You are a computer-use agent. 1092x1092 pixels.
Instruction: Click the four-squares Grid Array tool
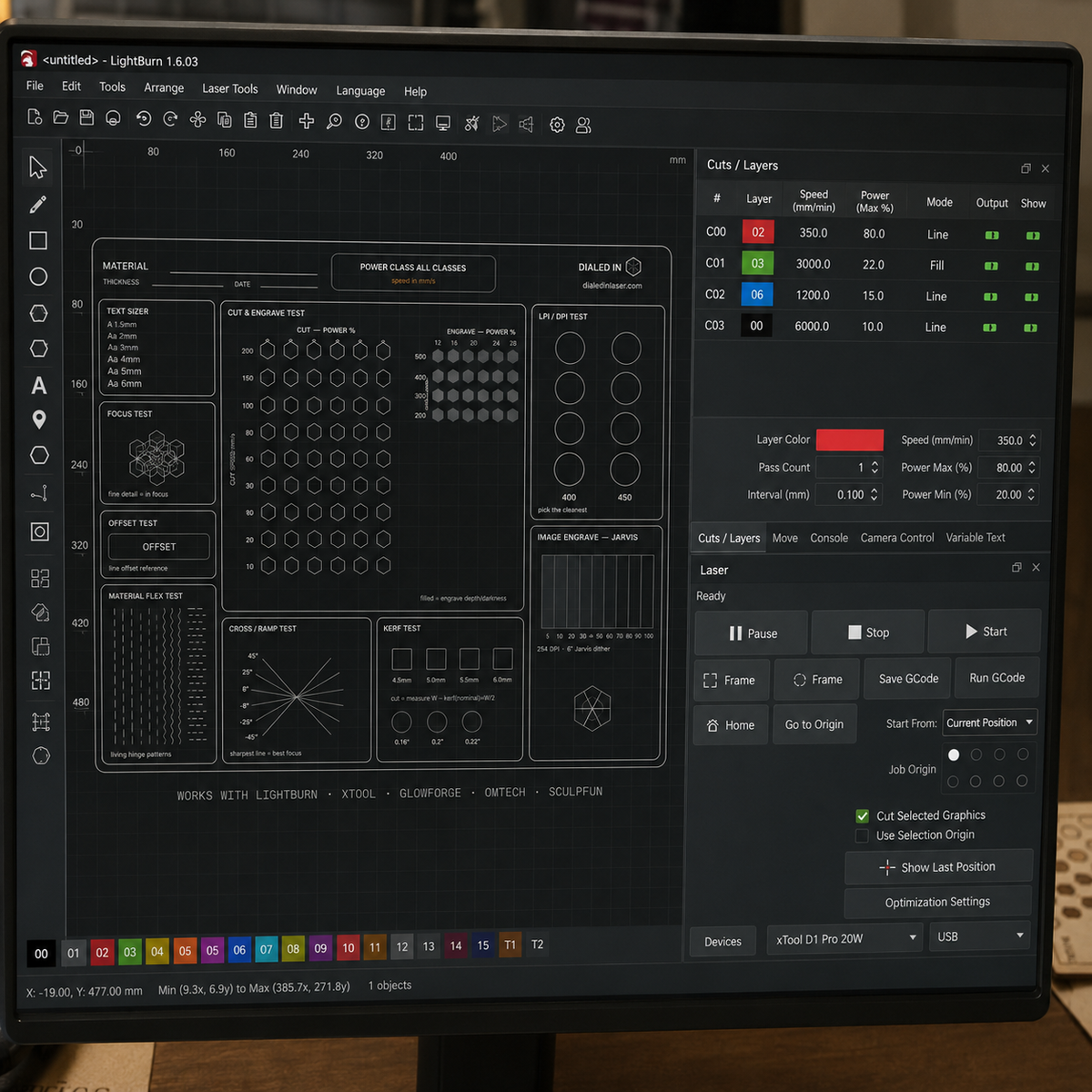[40, 579]
